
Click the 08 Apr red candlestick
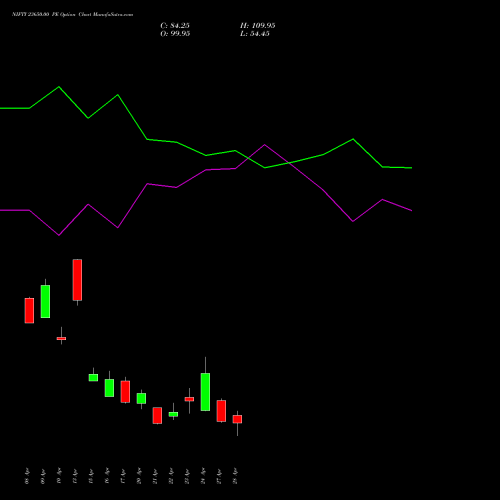coord(29,310)
